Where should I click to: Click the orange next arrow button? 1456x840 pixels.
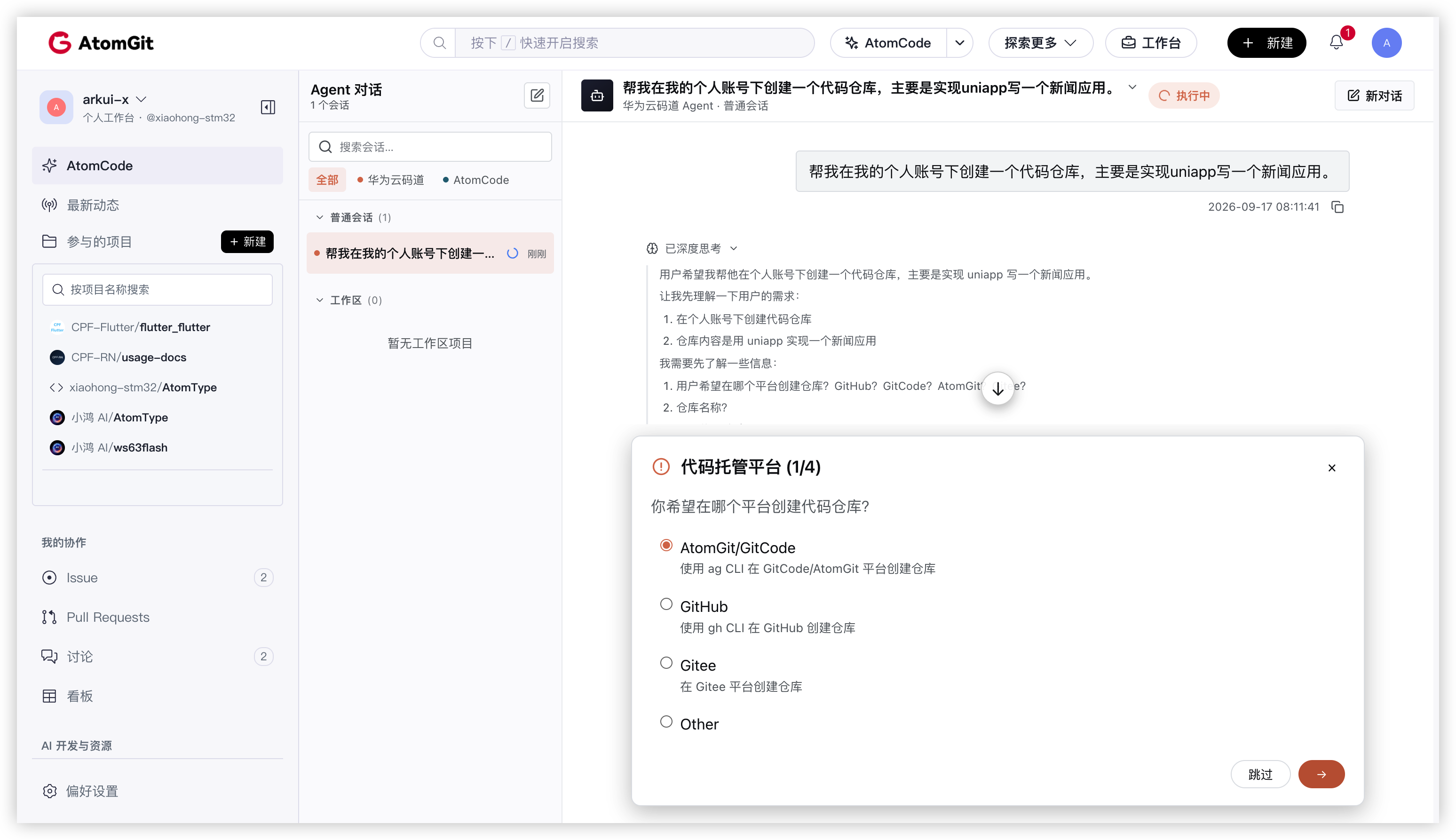pyautogui.click(x=1321, y=774)
